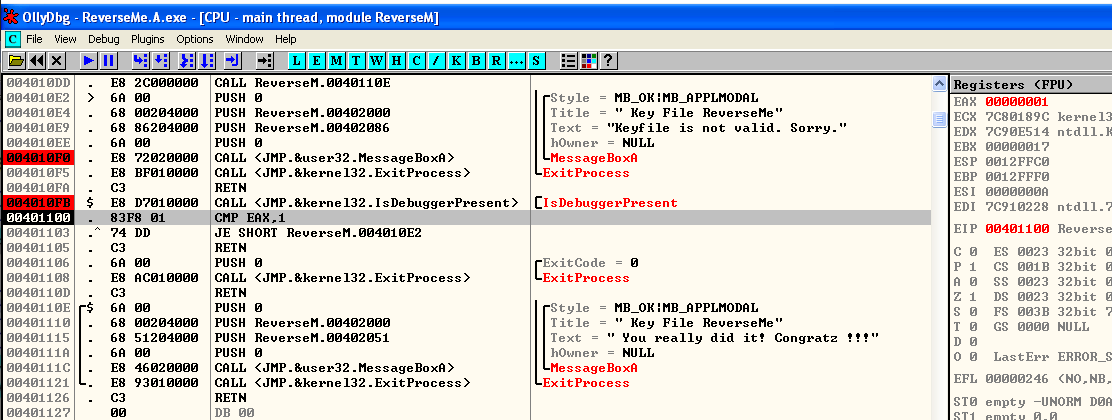Select the EAX value 00000001

point(1016,101)
